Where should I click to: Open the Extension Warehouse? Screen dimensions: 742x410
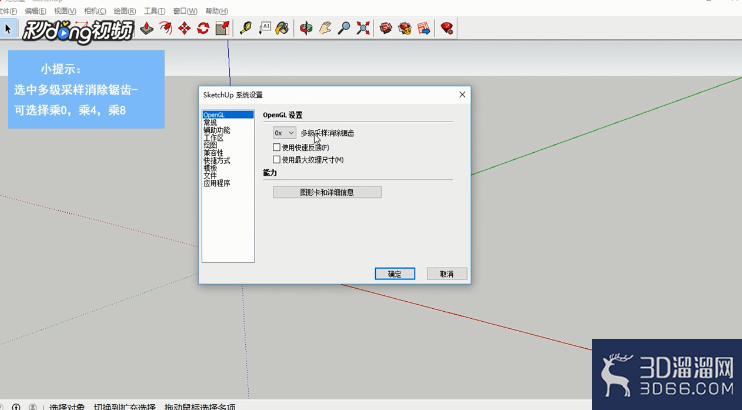coord(405,28)
